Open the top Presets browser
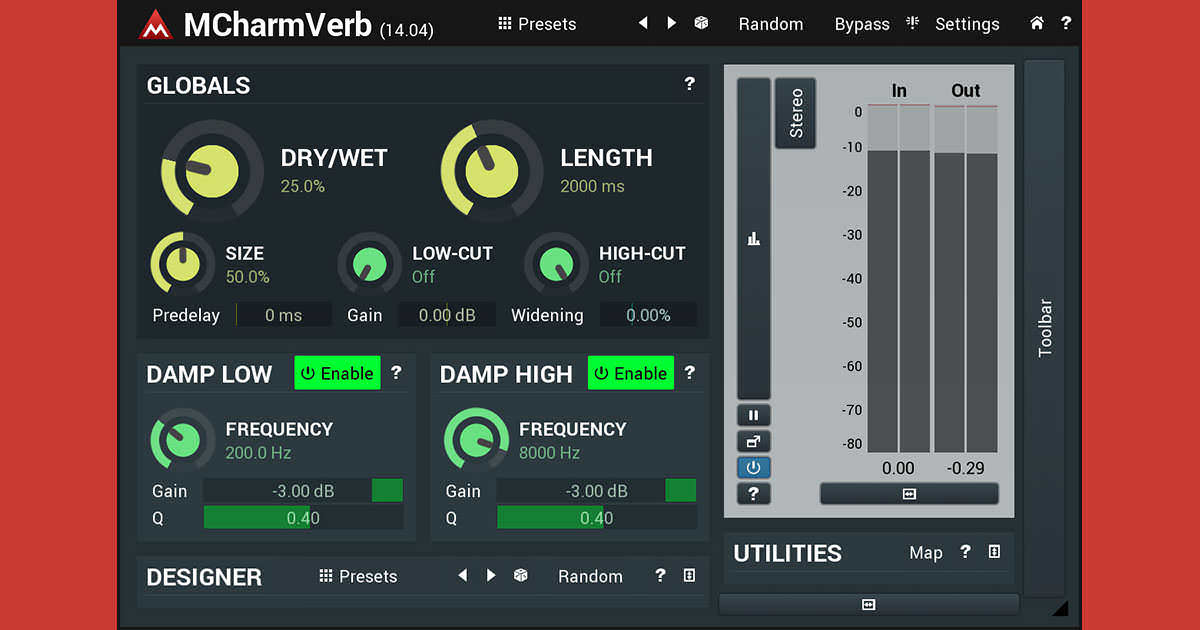1200x630 pixels. (537, 24)
